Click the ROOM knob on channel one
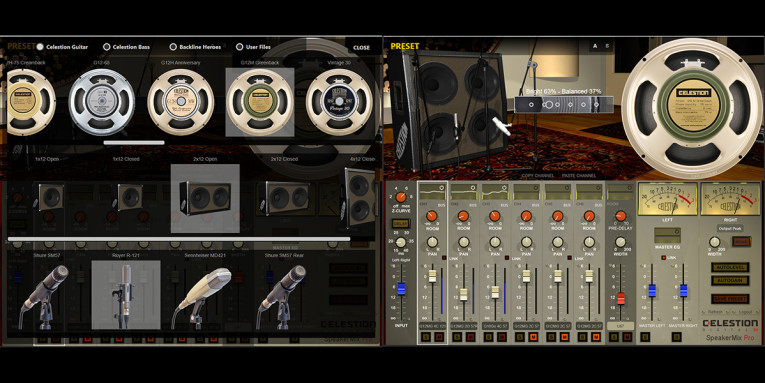765x383 pixels. (432, 216)
